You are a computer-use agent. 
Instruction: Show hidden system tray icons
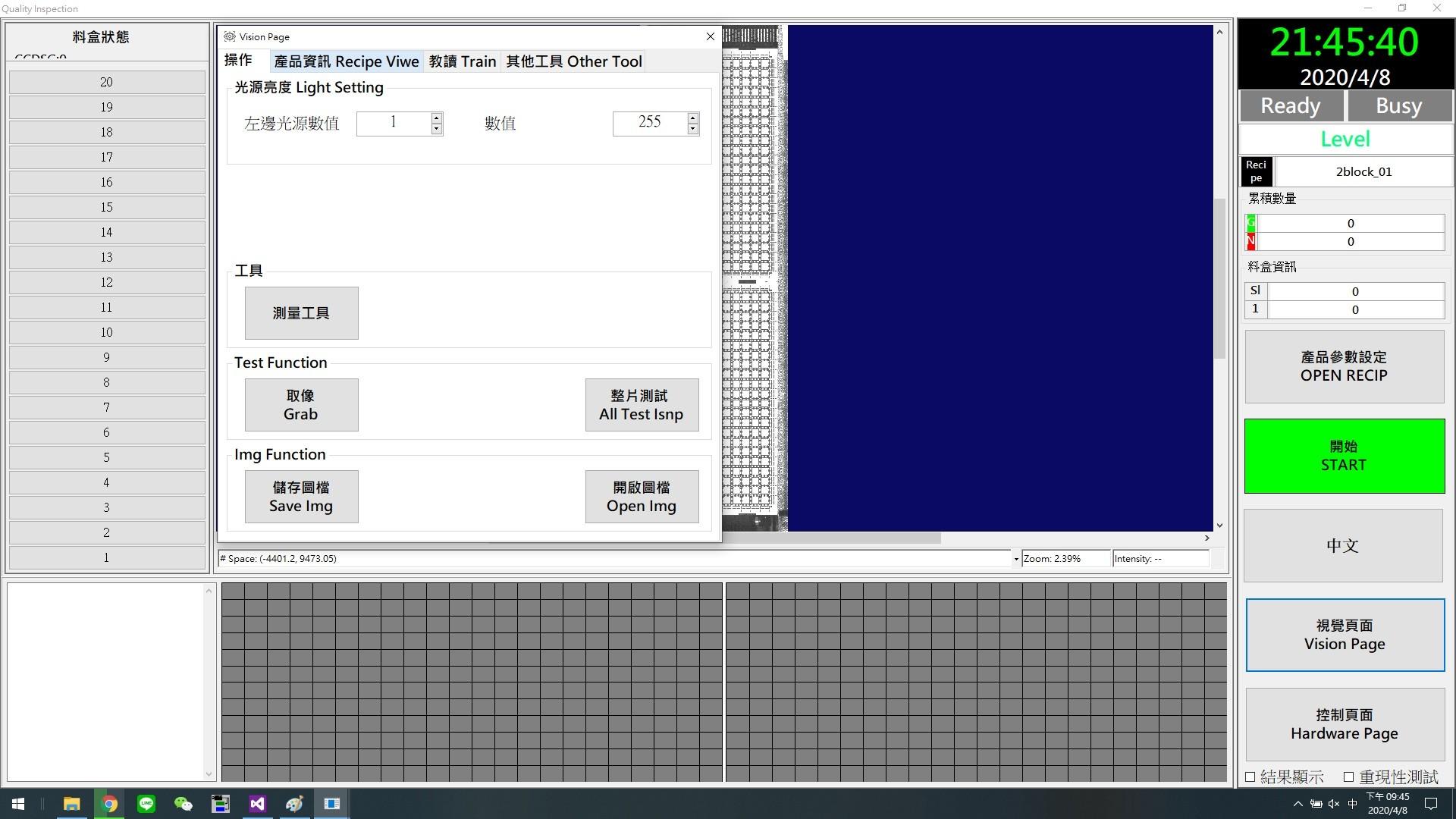click(1298, 804)
